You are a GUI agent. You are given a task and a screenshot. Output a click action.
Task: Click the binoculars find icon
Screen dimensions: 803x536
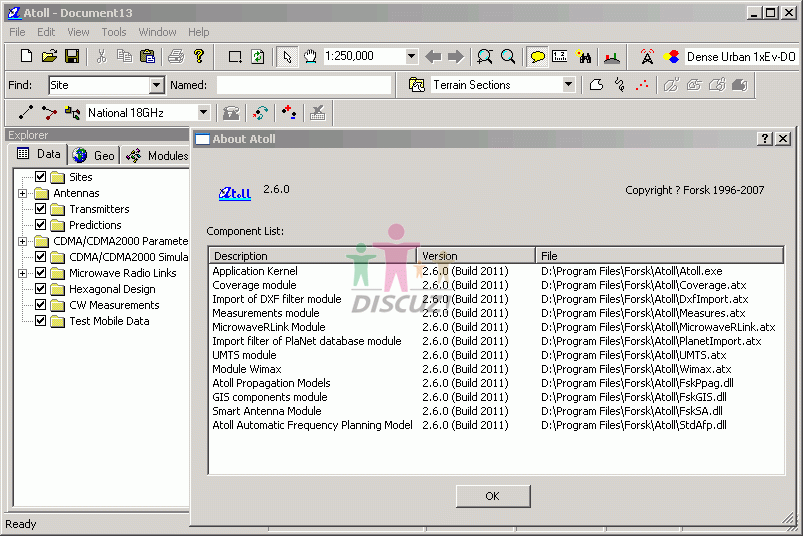[x=585, y=57]
